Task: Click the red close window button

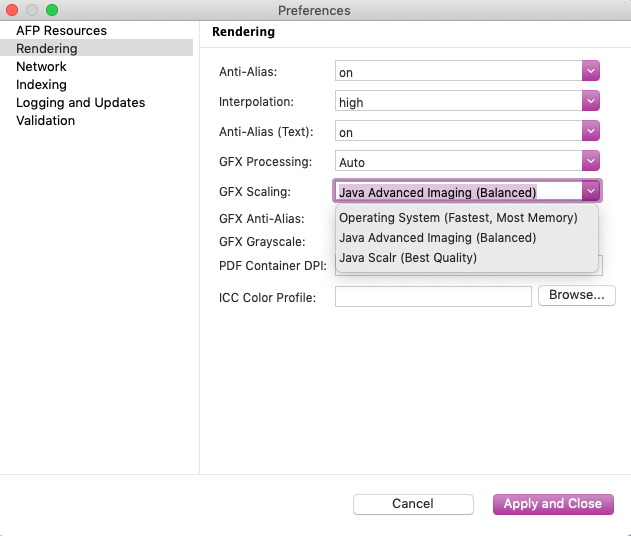Action: [13, 10]
